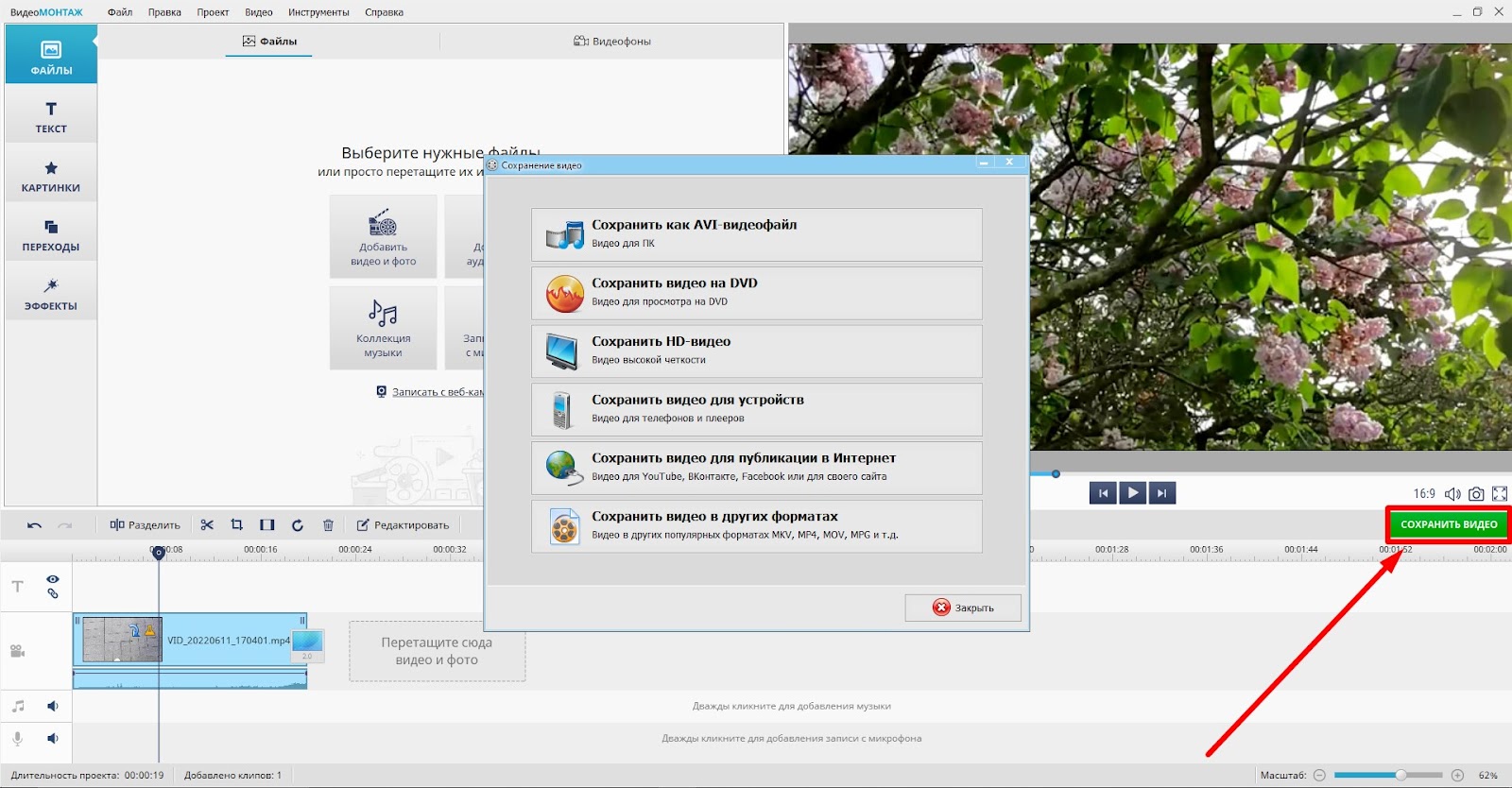Click the microphone track icon
This screenshot has width=1512, height=788.
(17, 739)
